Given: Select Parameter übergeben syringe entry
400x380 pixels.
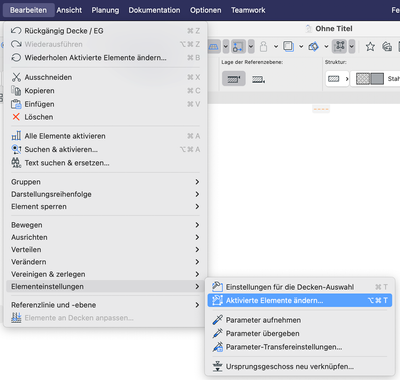Looking at the screenshot, I should point(300,333).
